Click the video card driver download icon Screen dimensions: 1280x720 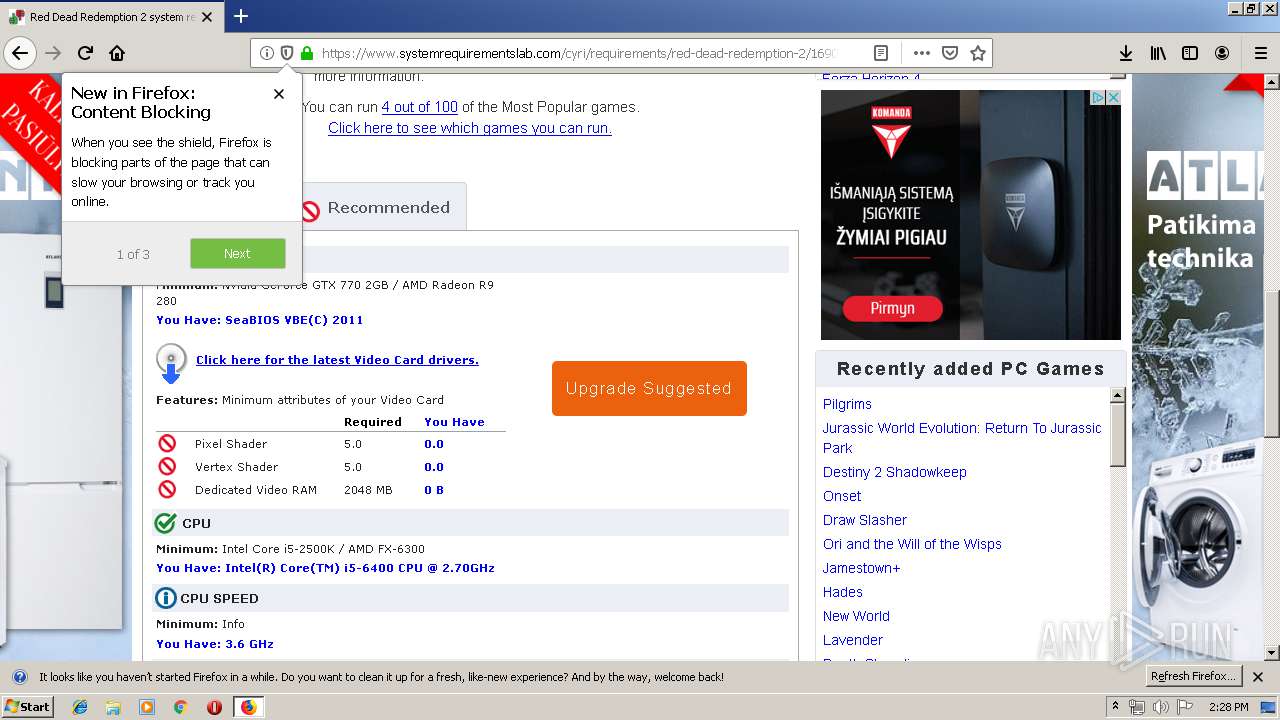[171, 364]
